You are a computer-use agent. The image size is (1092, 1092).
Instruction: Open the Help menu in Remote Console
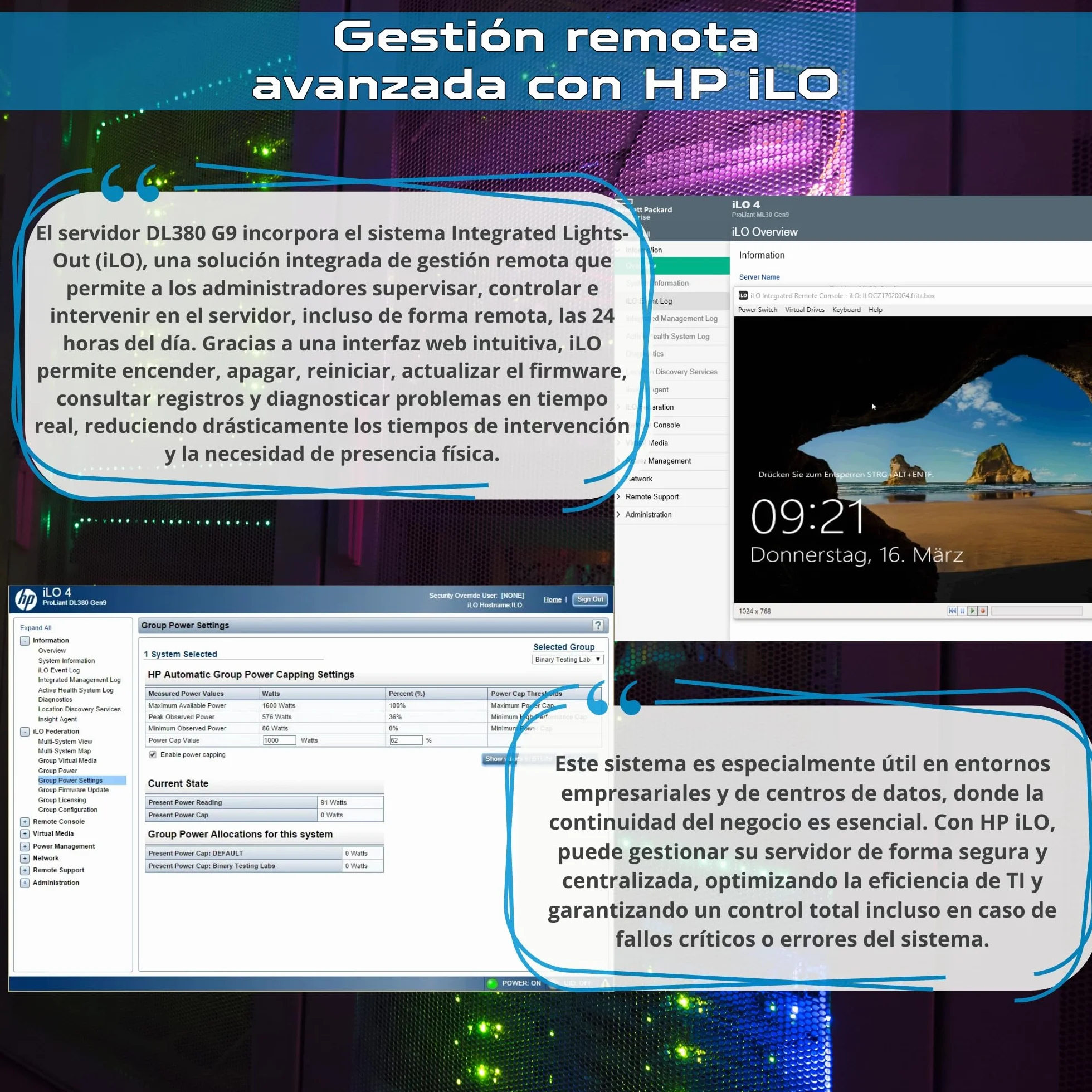pos(875,310)
